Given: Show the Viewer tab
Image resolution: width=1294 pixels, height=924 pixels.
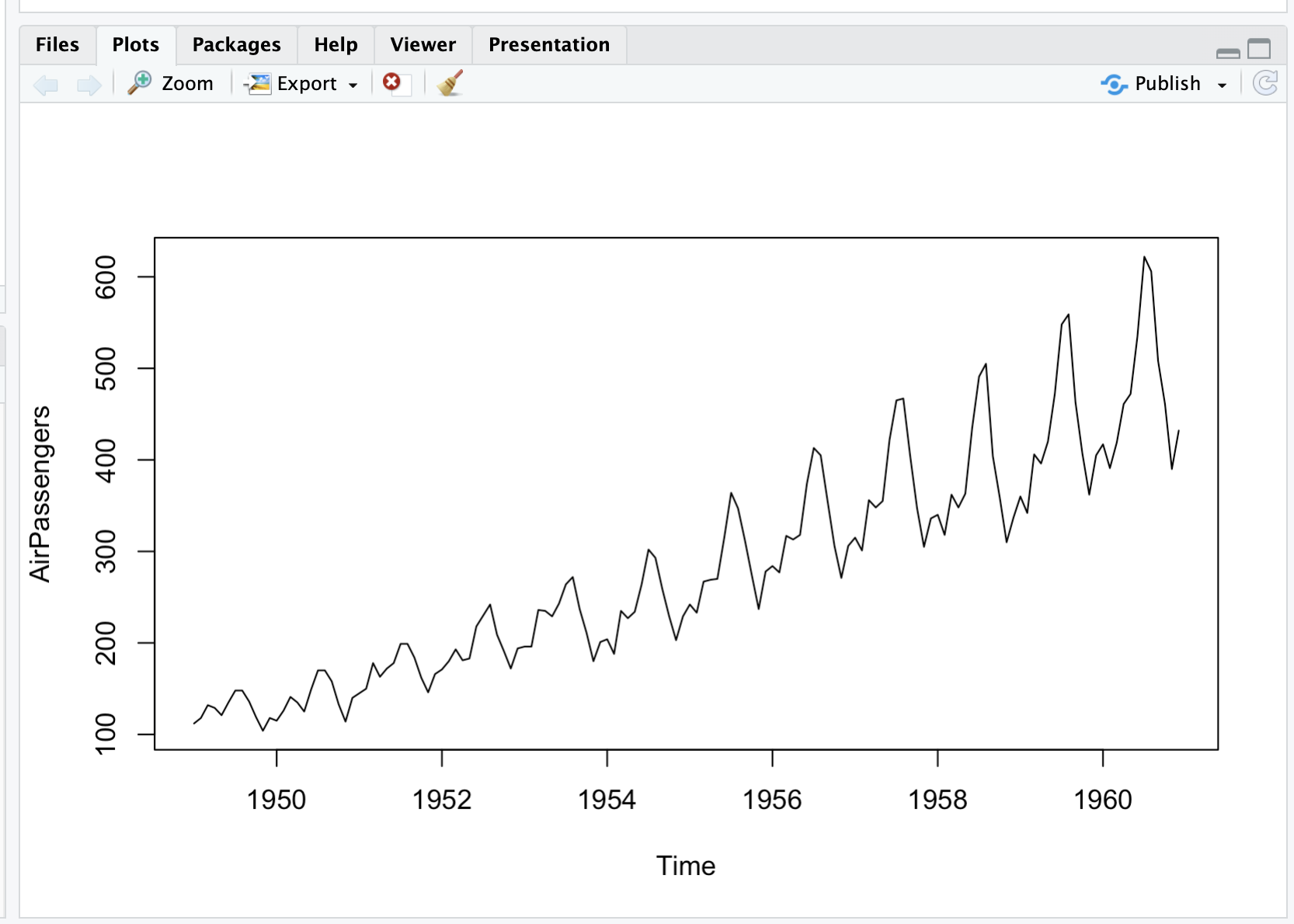Looking at the screenshot, I should pos(423,45).
